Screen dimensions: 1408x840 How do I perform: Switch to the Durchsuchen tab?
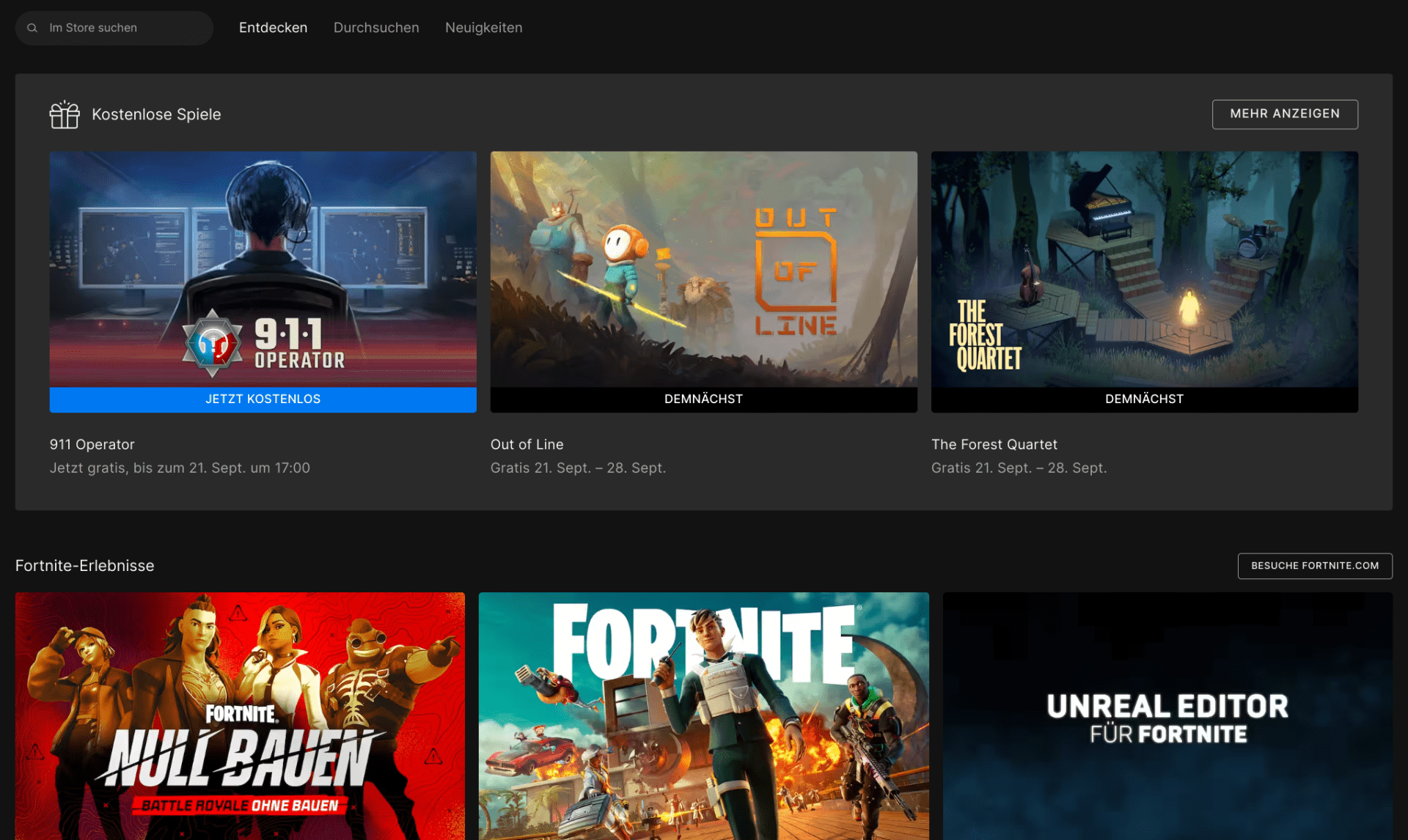click(376, 28)
